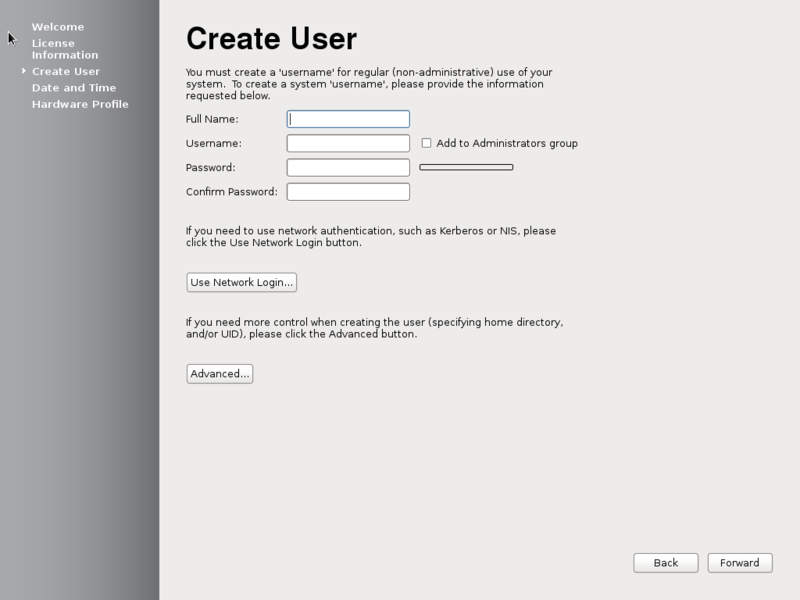
Task: Click the password strength meter bar
Action: point(466,167)
